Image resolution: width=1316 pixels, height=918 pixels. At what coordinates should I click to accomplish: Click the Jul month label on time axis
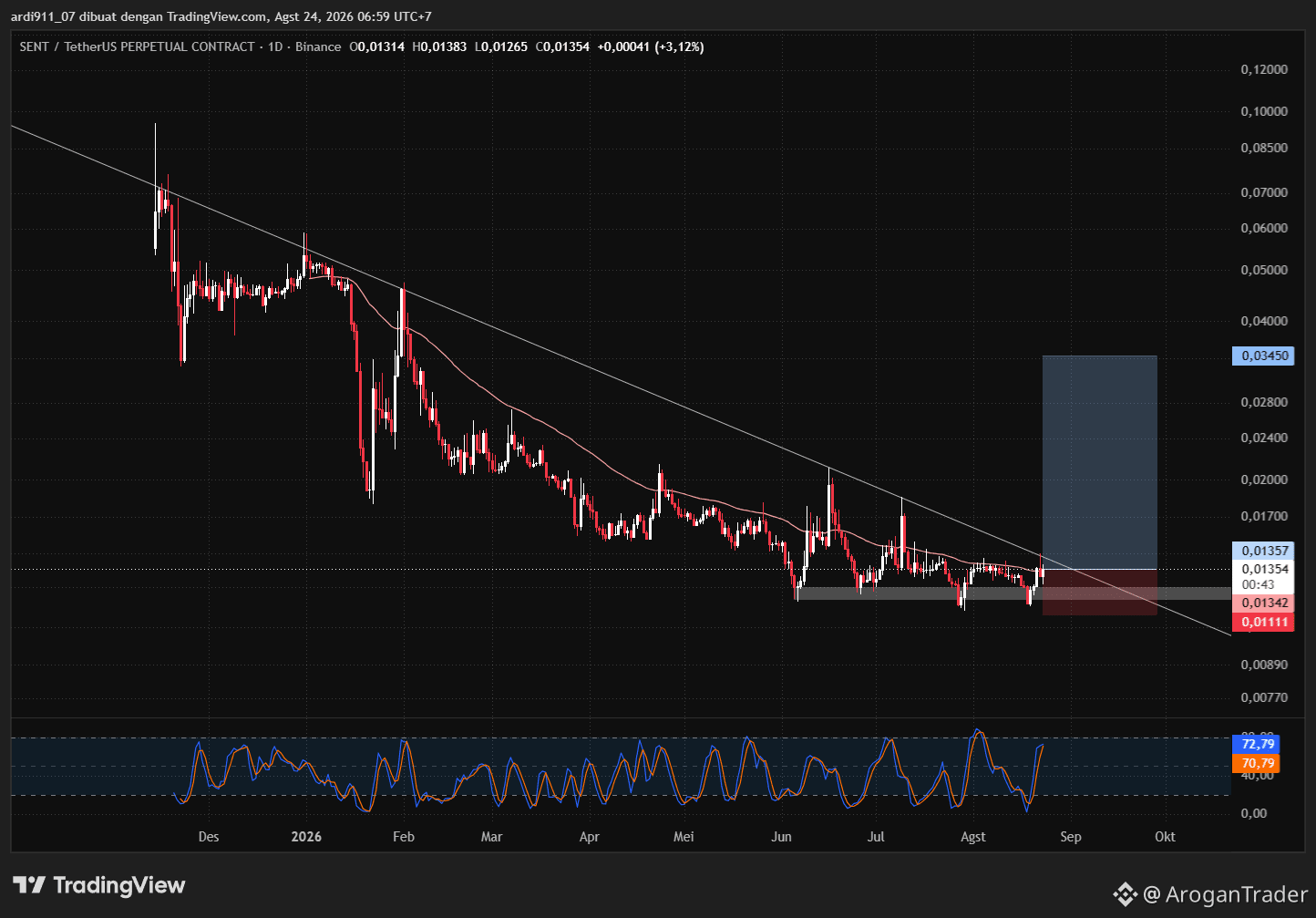tap(877, 837)
